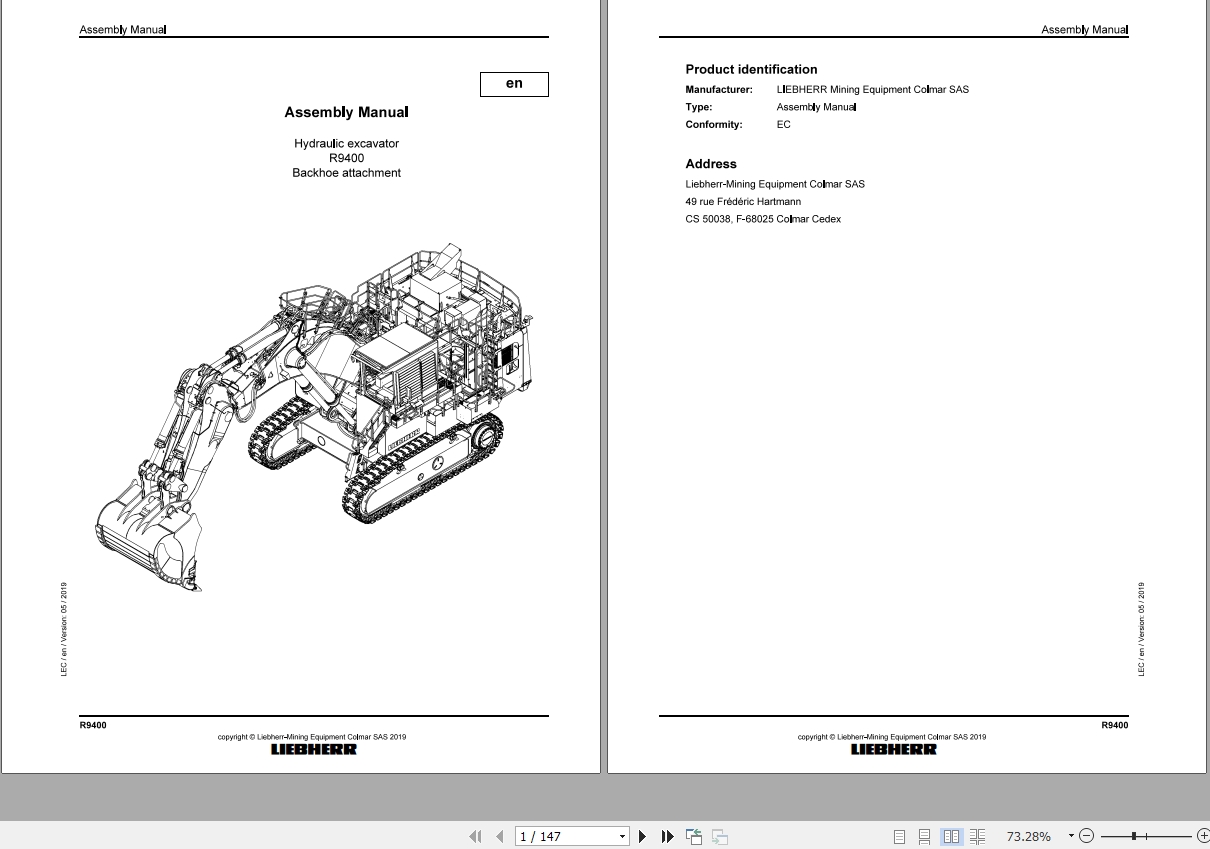
Task: Click 'LIEBHERR Mining Equipment Colmar SAS' manufacturer value
Action: [873, 90]
